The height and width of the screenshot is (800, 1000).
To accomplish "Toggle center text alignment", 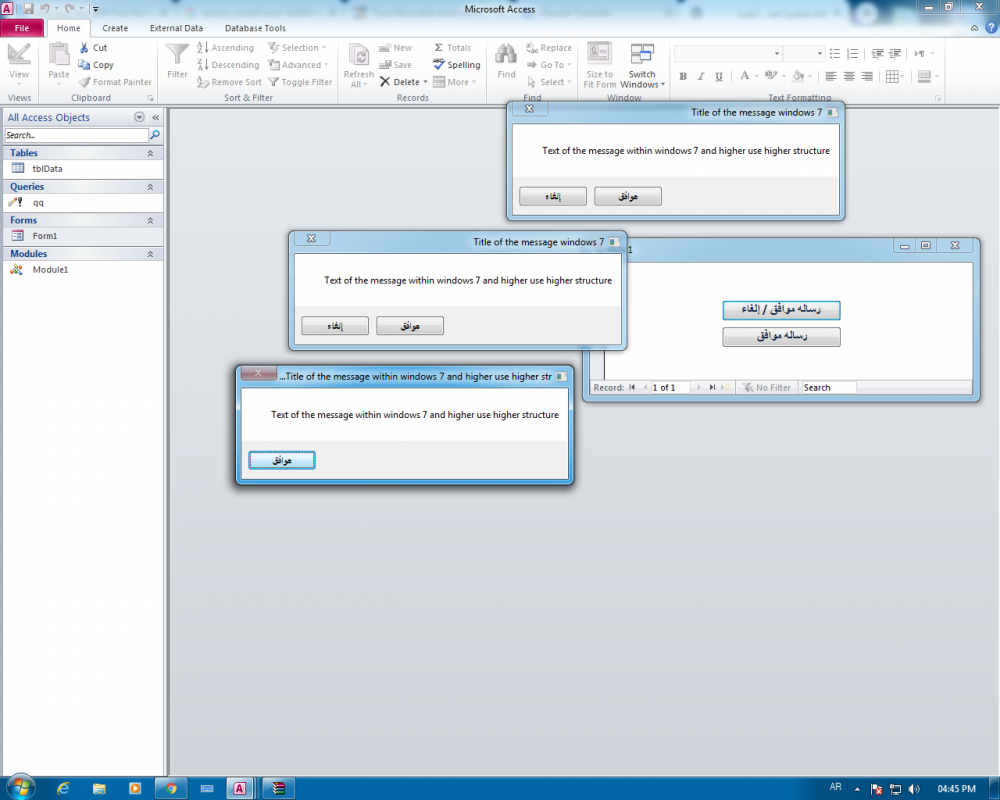I will pyautogui.click(x=849, y=76).
